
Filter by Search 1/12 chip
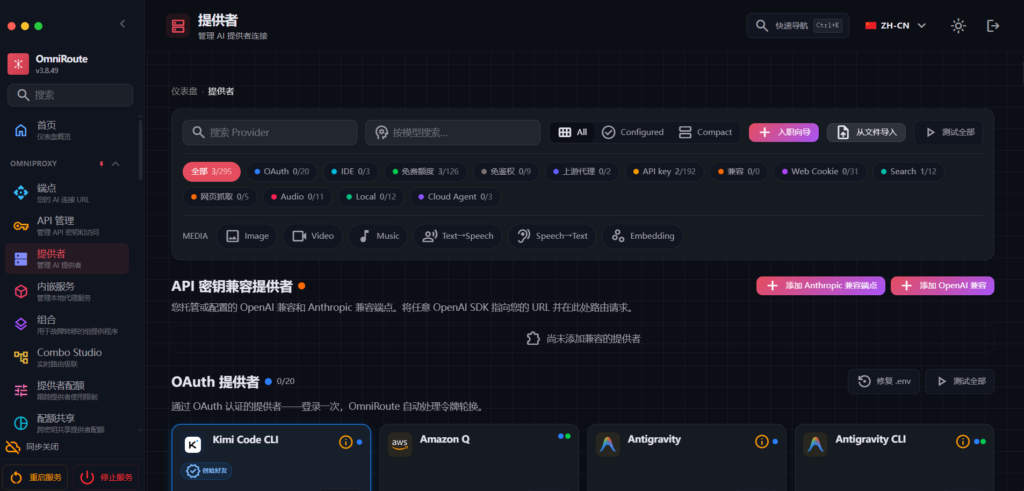(x=908, y=172)
